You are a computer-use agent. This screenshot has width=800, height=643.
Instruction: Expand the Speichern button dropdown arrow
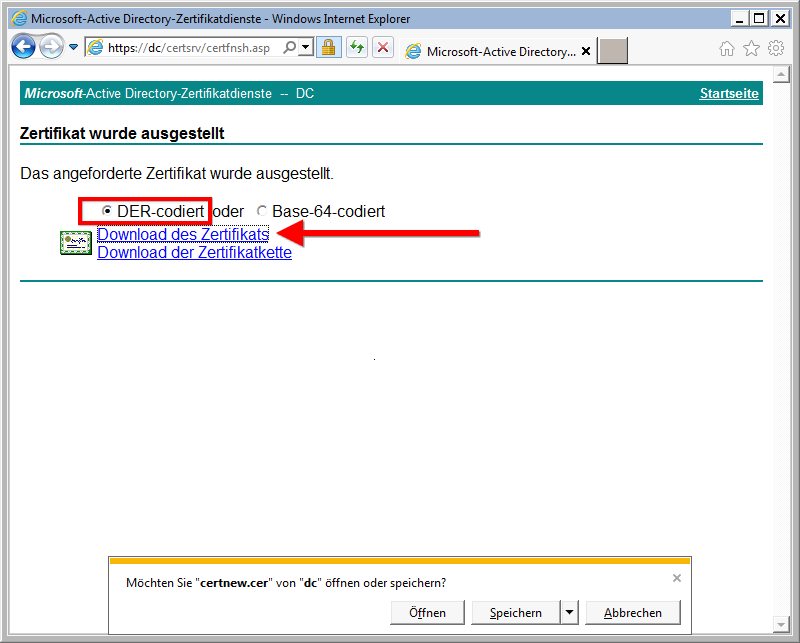(x=569, y=613)
